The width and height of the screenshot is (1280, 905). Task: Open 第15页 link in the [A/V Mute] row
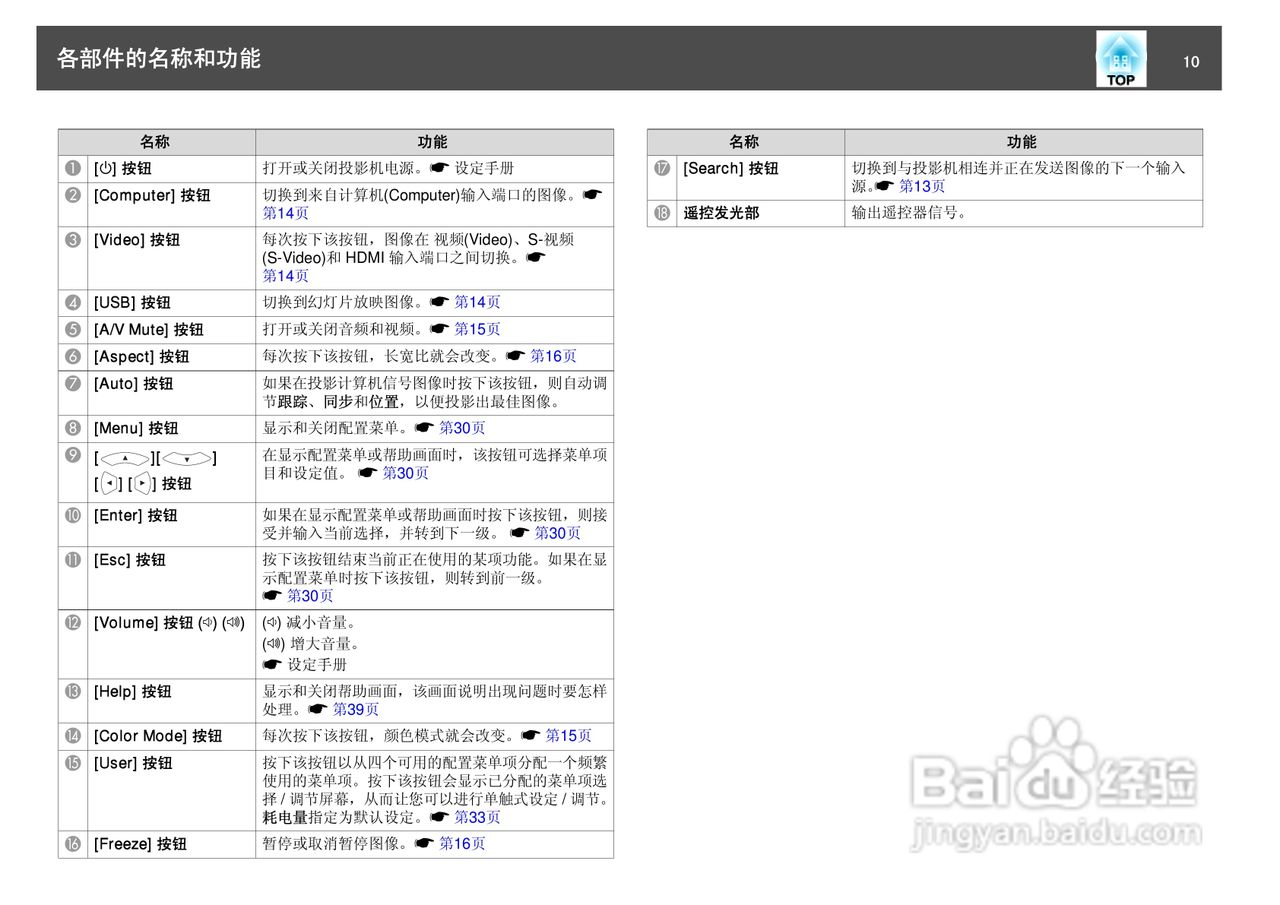pos(478,329)
